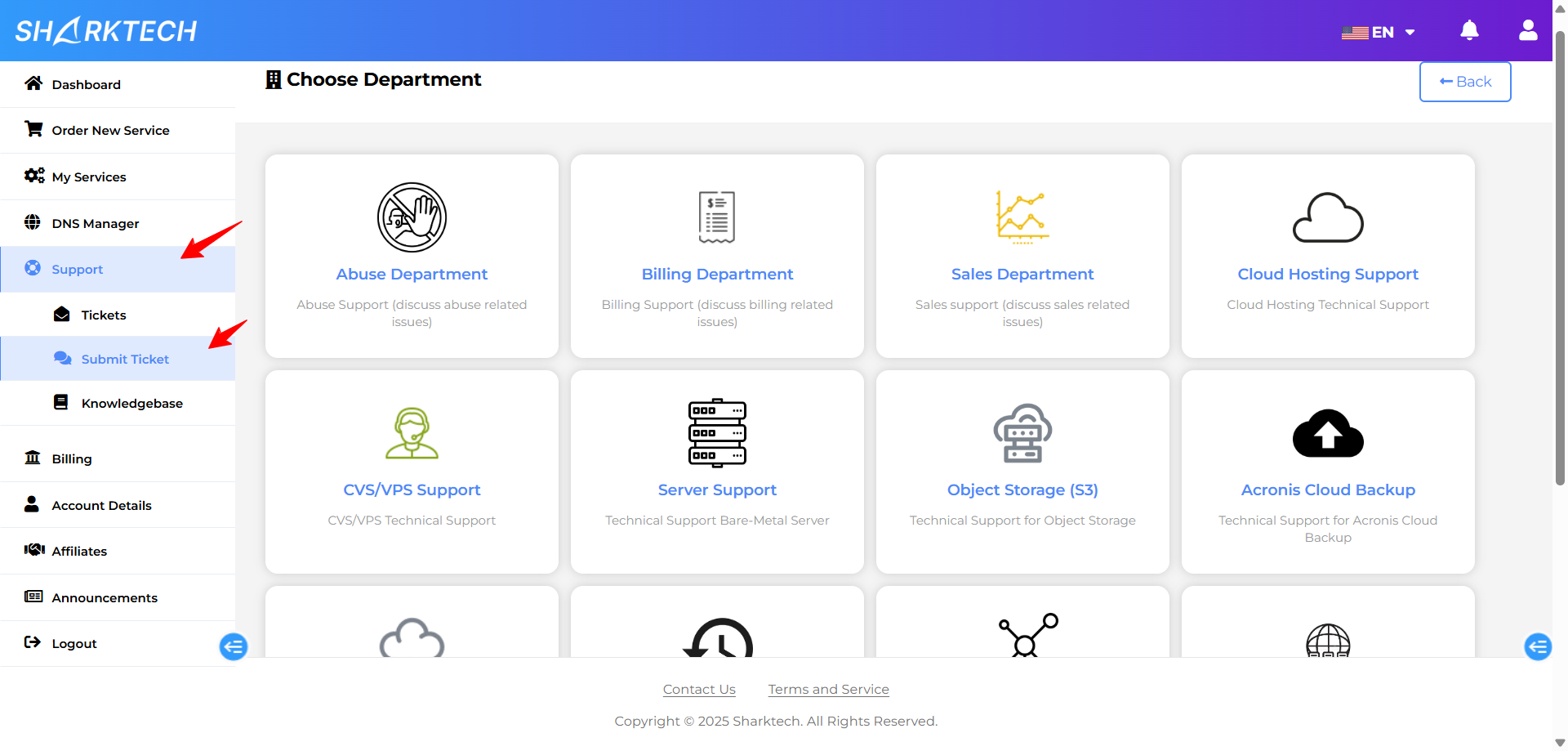Click the Server Support rack icon
The width and height of the screenshot is (1568, 751).
click(x=717, y=433)
